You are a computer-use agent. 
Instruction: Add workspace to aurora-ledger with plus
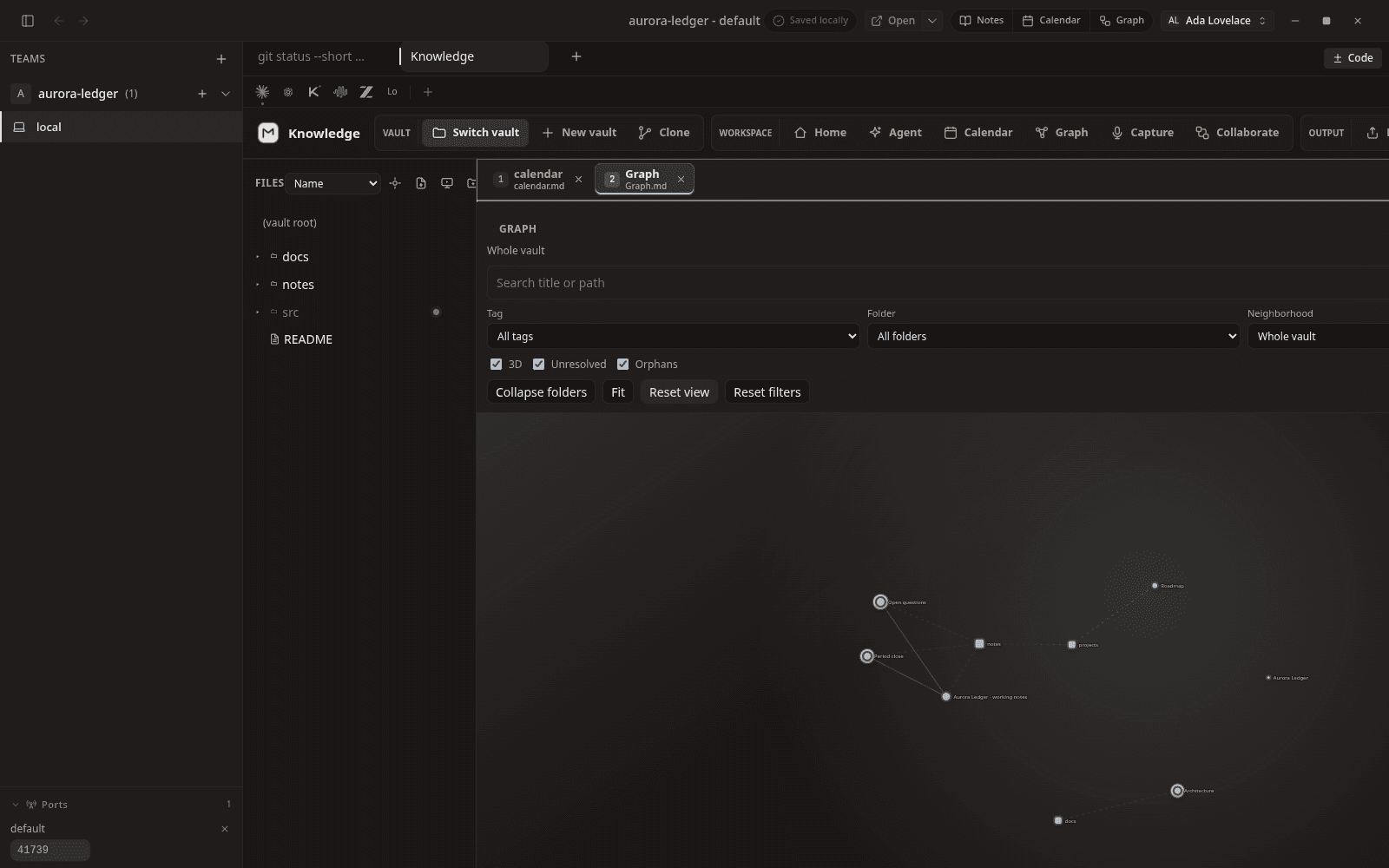pos(201,94)
